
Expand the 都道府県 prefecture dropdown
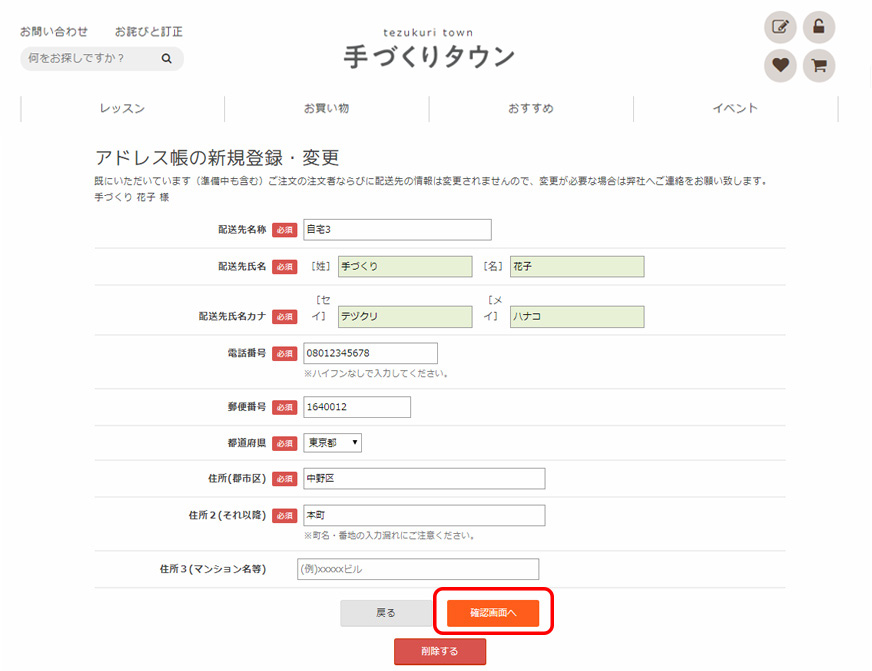(x=332, y=442)
